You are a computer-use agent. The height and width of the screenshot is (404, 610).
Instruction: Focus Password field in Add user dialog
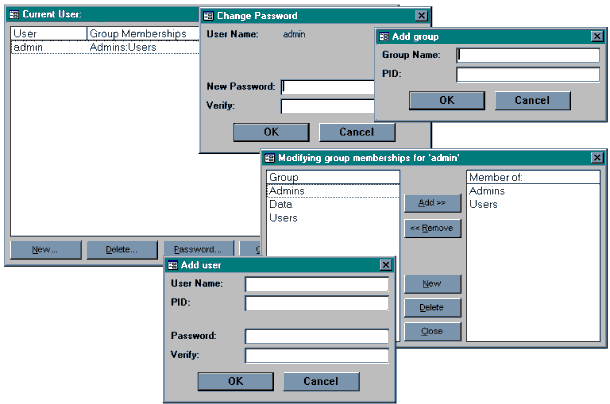(317, 336)
